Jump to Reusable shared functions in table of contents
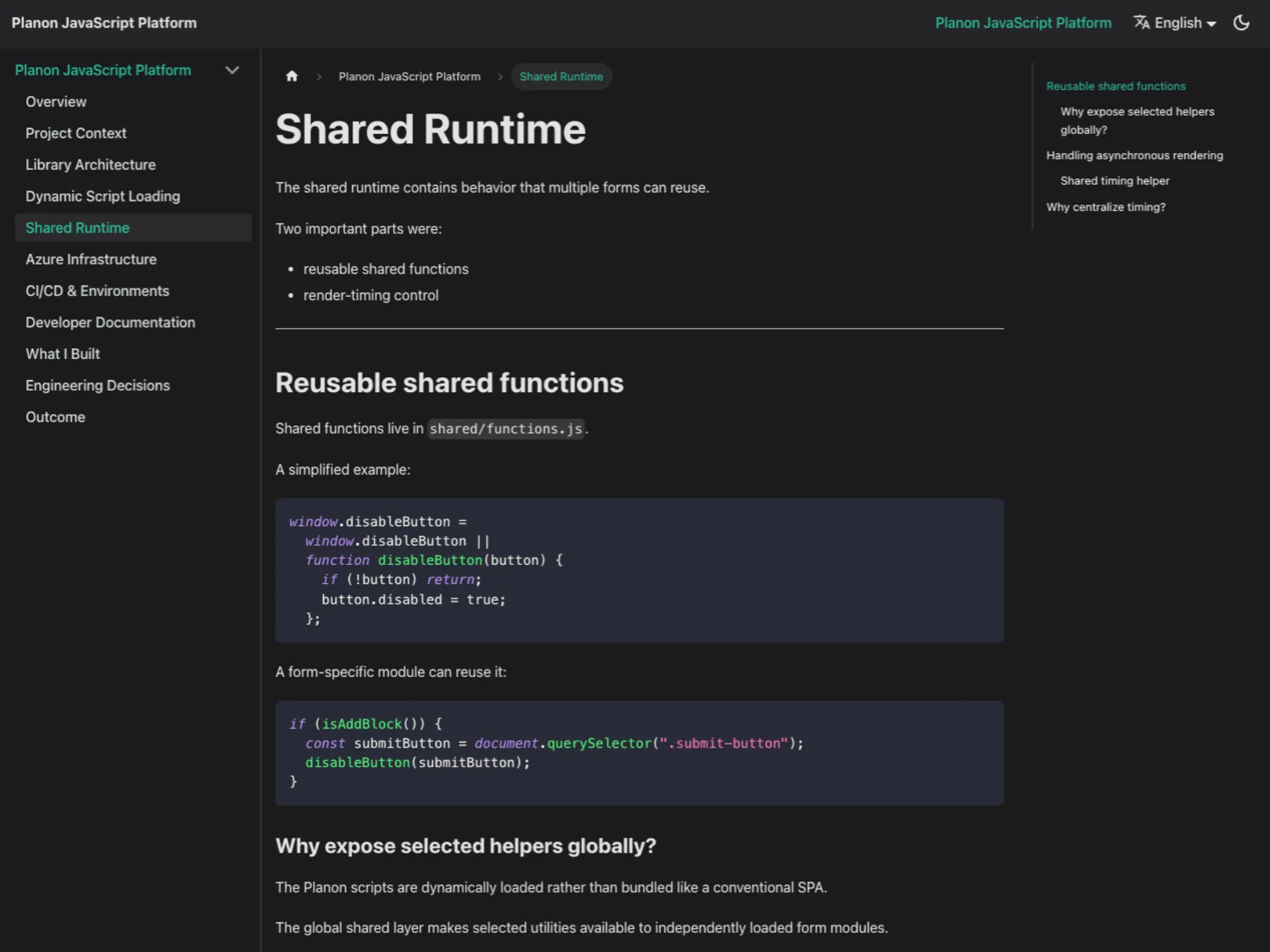The height and width of the screenshot is (952, 1270). pos(1115,86)
